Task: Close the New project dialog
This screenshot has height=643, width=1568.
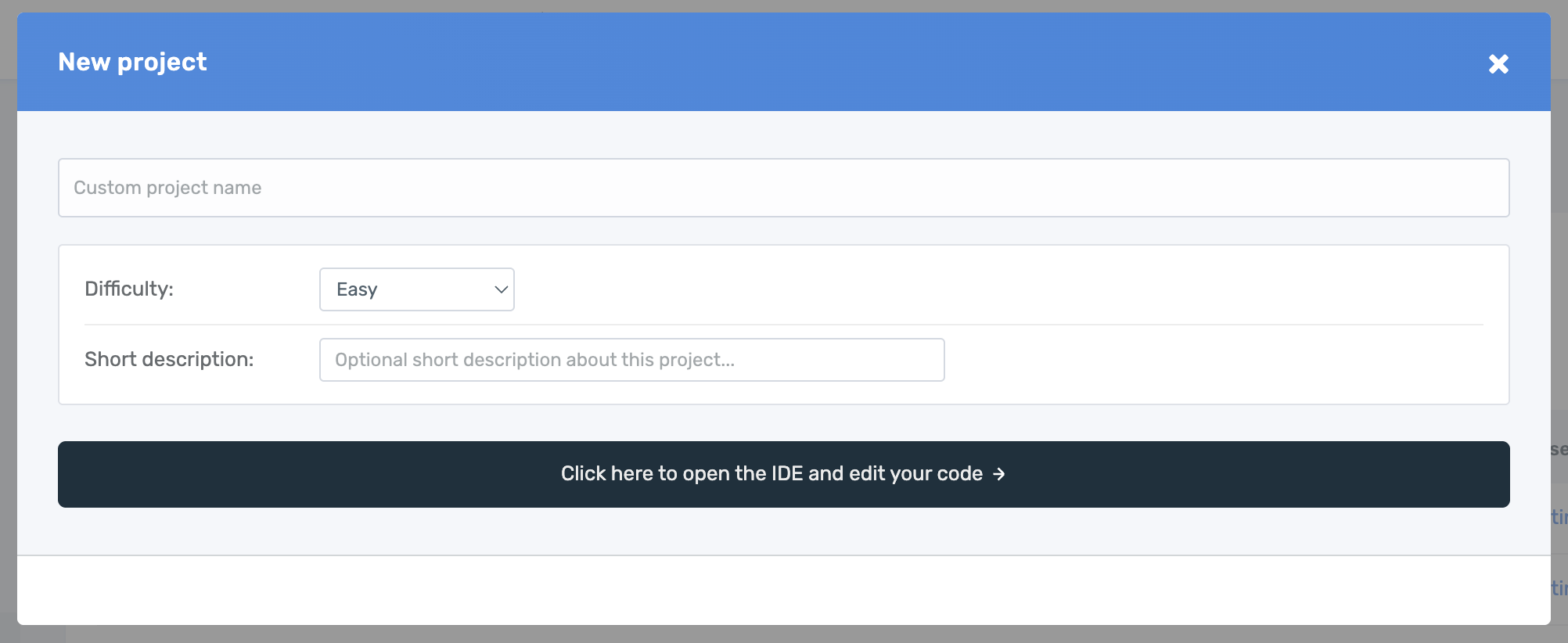Action: pyautogui.click(x=1498, y=63)
